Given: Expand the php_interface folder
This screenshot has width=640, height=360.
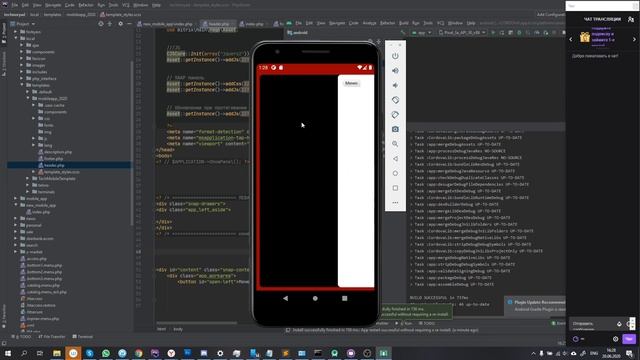Looking at the screenshot, I should pos(22,78).
